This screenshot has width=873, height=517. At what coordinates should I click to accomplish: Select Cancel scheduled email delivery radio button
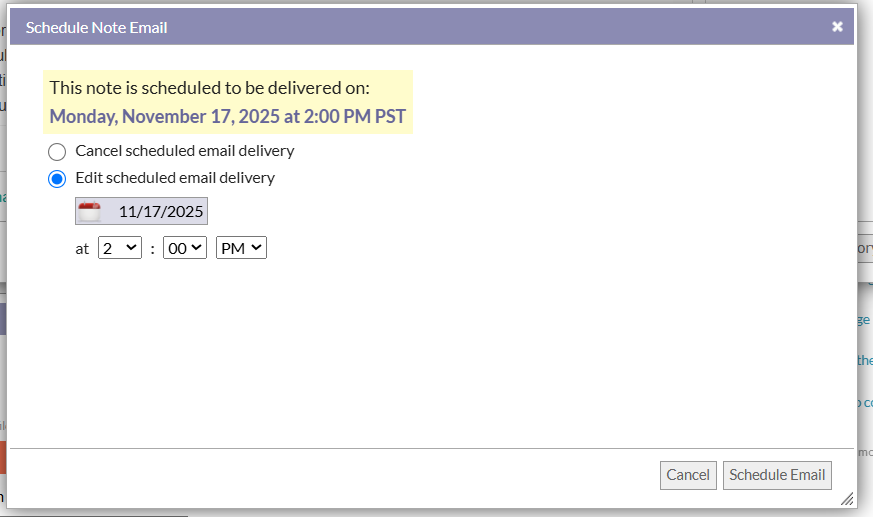(57, 152)
